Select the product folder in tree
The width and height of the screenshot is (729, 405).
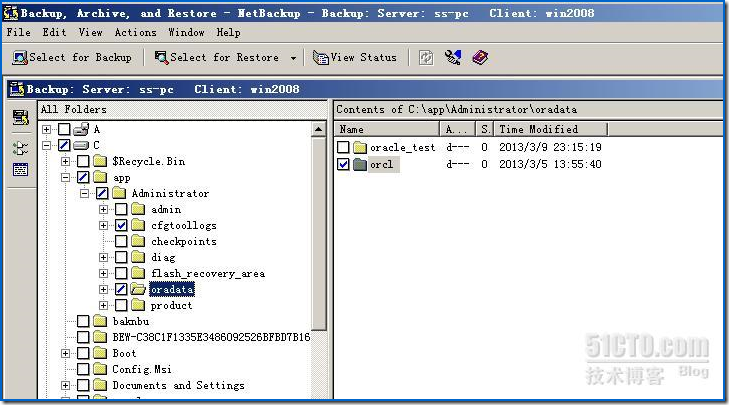[171, 305]
